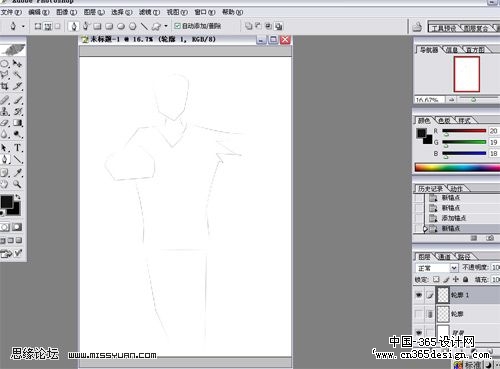Select the Elliptical Marquee tool
The image size is (500, 369).
5,63
